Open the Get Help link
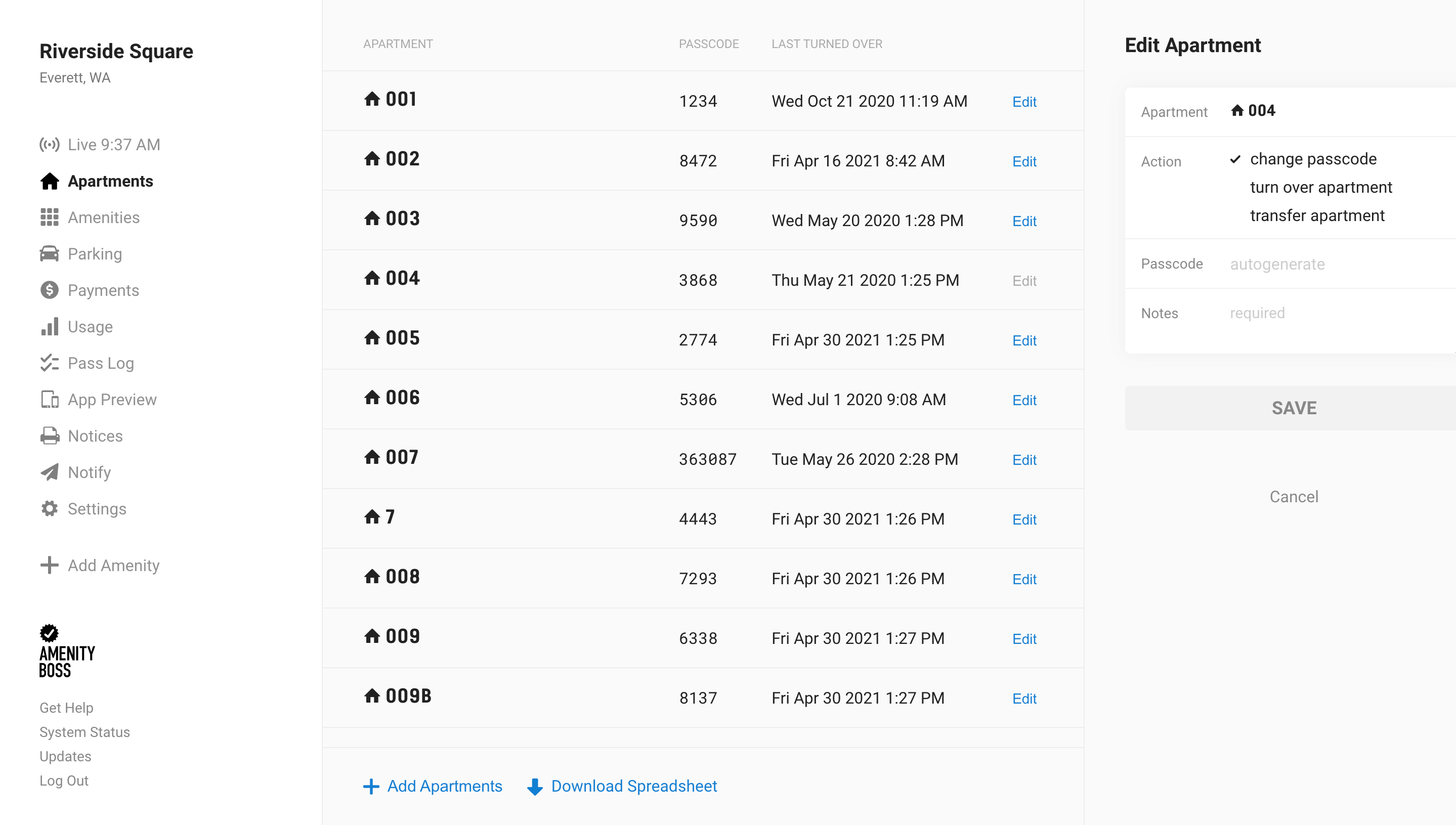 [x=66, y=708]
